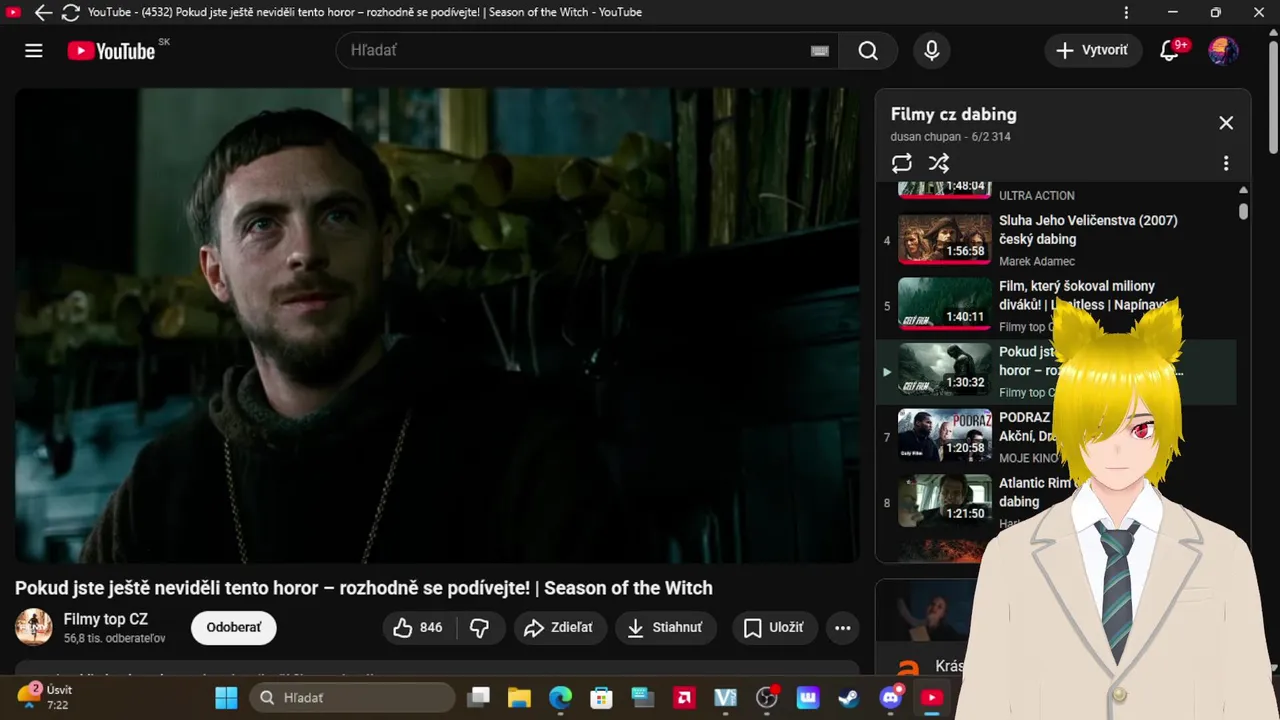Open Steam from the taskbar
The width and height of the screenshot is (1280, 720).
click(849, 697)
